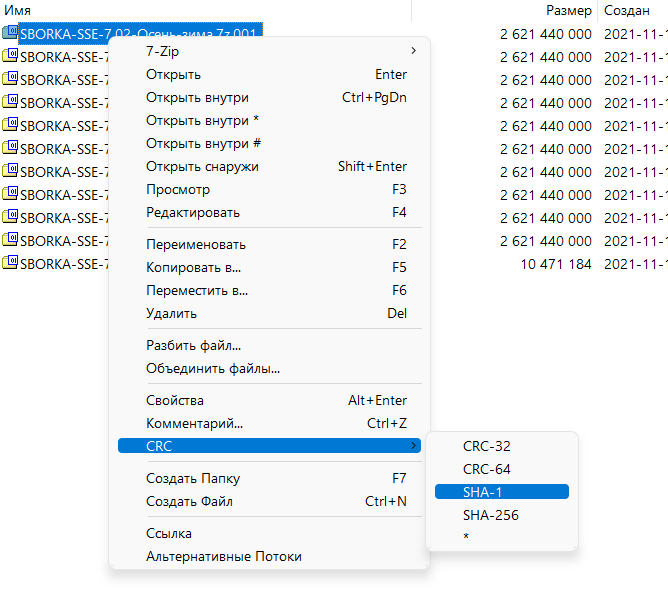Click the icon of the selected SBORKA-SSE-7.02 file
Viewport: 668px width, 599px height.
click(x=11, y=33)
